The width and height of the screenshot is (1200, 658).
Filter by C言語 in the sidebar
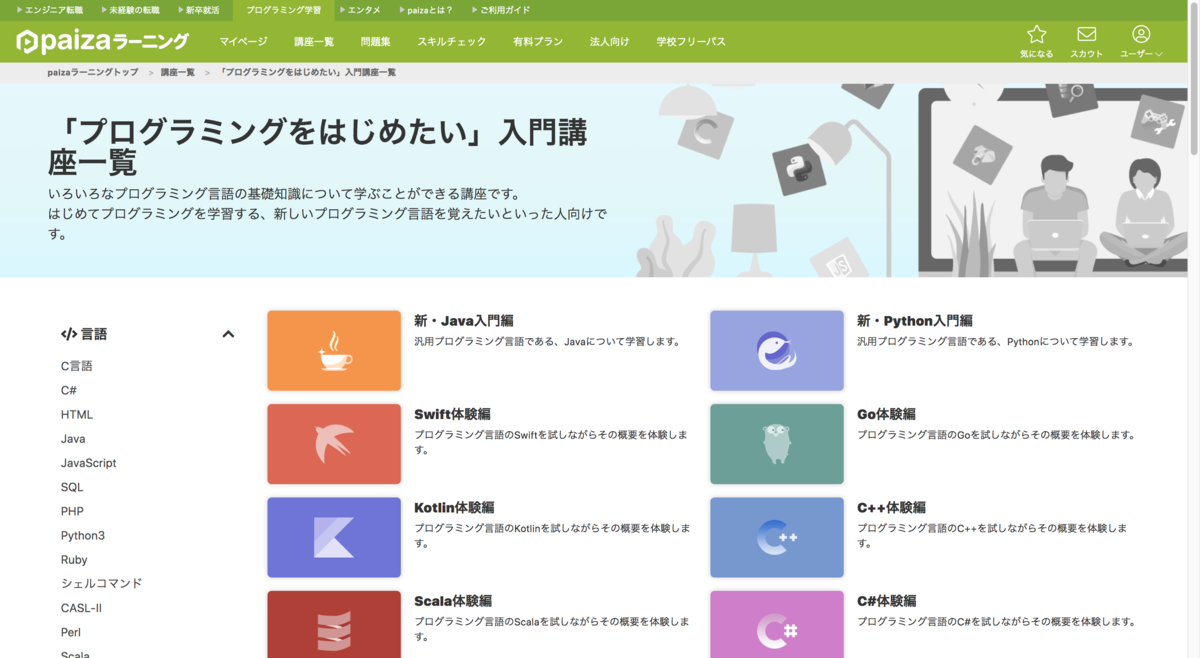click(x=76, y=366)
